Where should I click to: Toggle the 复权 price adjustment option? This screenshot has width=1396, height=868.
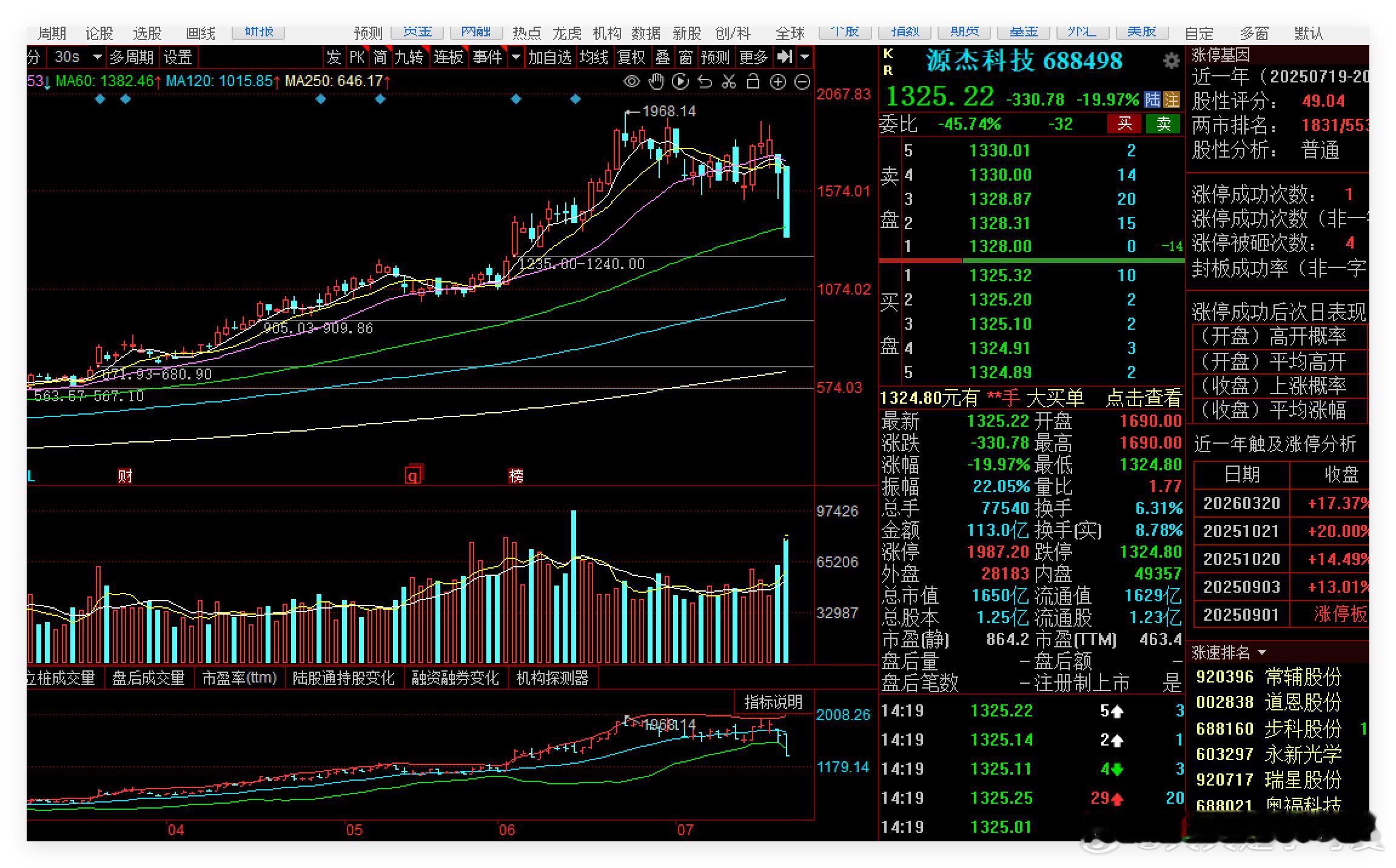(x=631, y=57)
